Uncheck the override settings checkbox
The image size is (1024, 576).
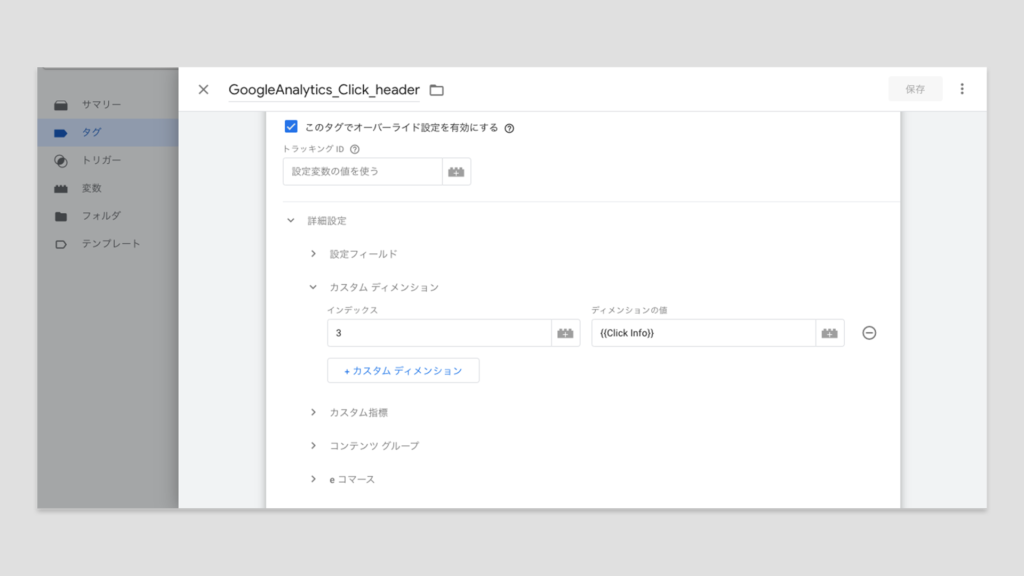pos(291,127)
